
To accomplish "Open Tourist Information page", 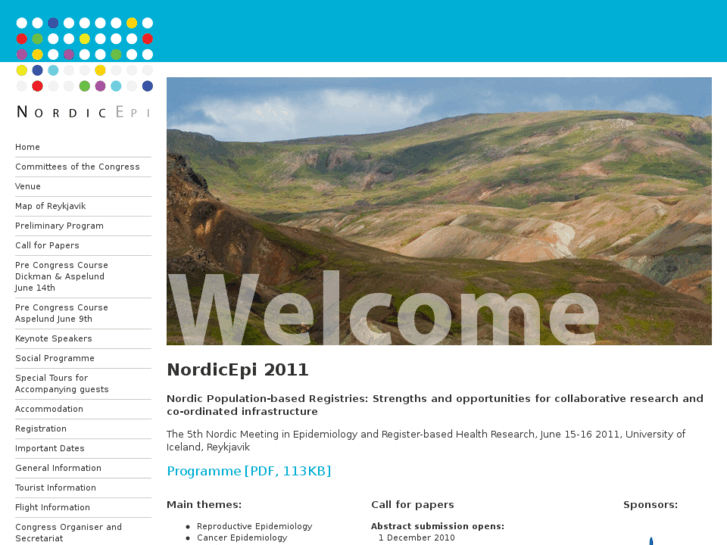I will (56, 487).
